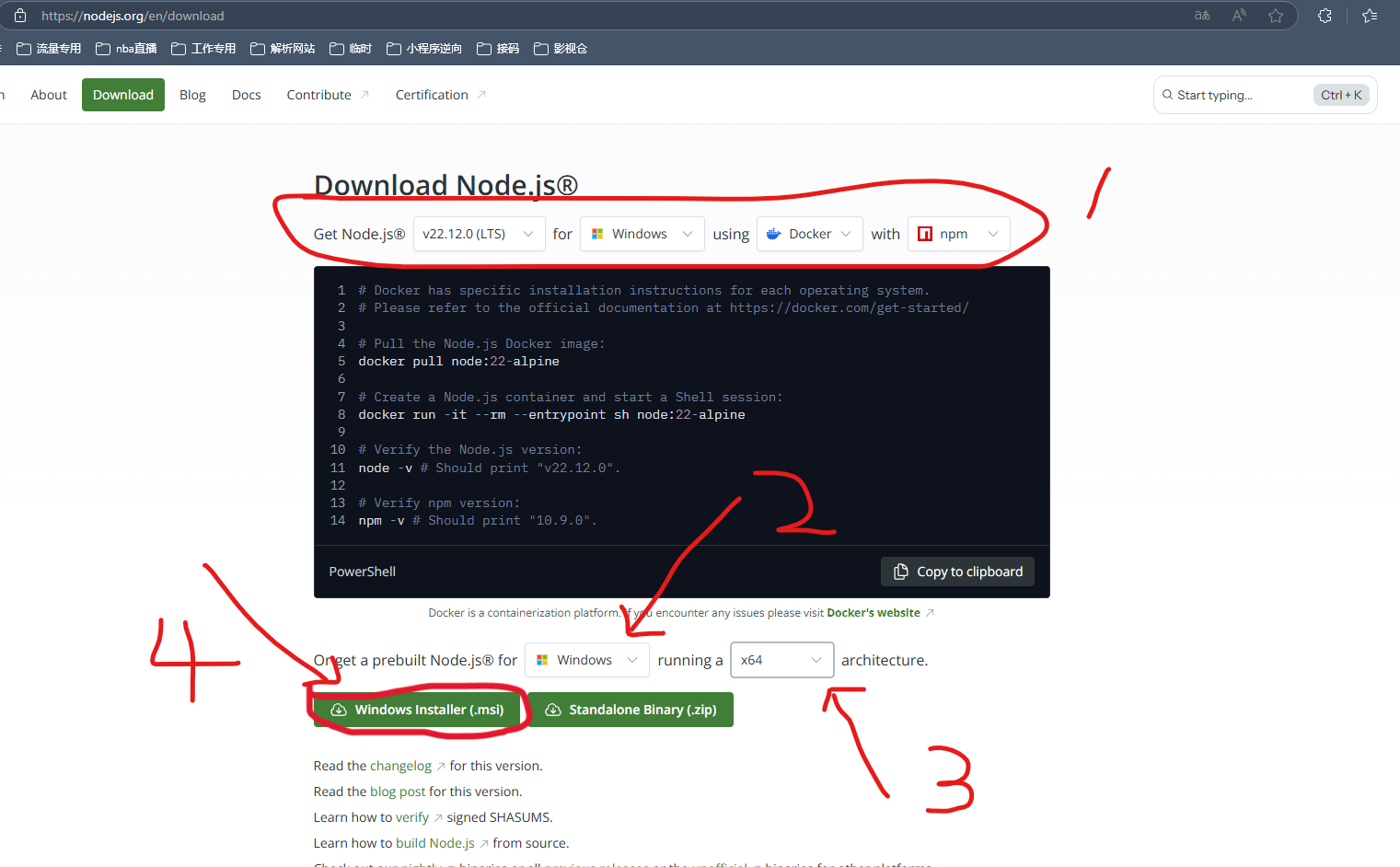The height and width of the screenshot is (867, 1400).
Task: Click the PowerShell label under code
Action: [x=363, y=572]
